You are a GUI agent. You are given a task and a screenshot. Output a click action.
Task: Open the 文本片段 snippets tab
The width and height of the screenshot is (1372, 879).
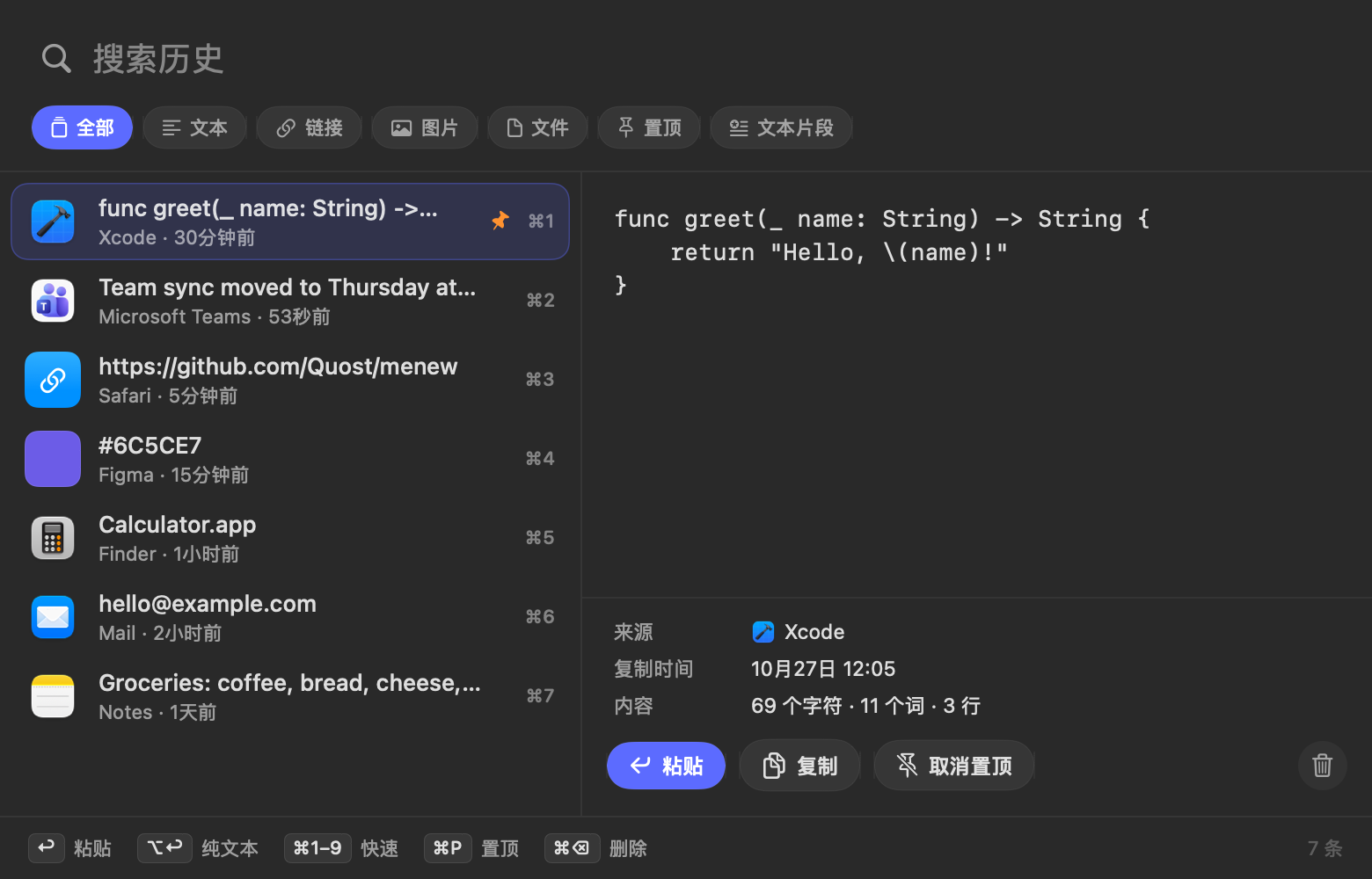781,128
